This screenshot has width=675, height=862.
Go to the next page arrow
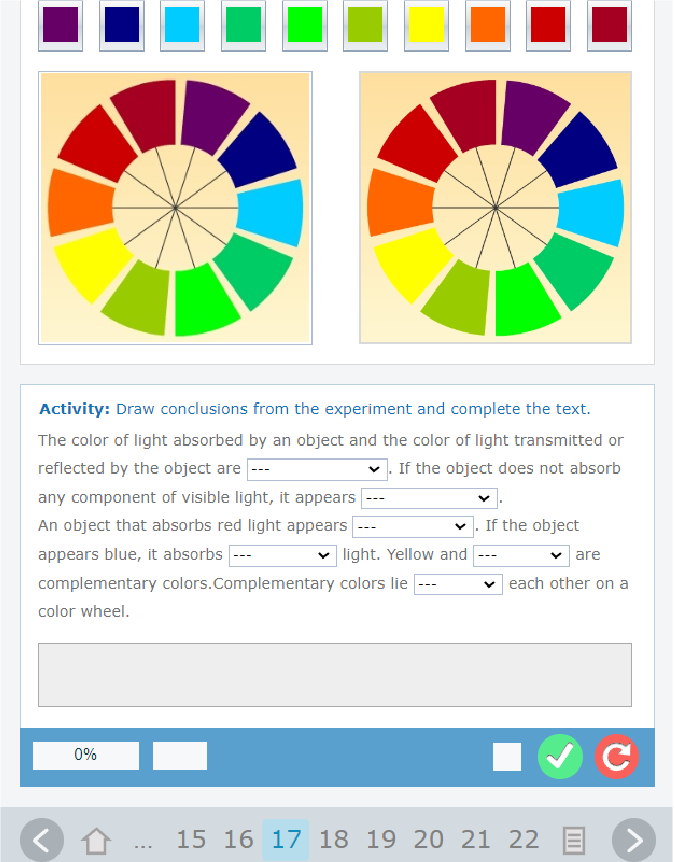tap(634, 840)
